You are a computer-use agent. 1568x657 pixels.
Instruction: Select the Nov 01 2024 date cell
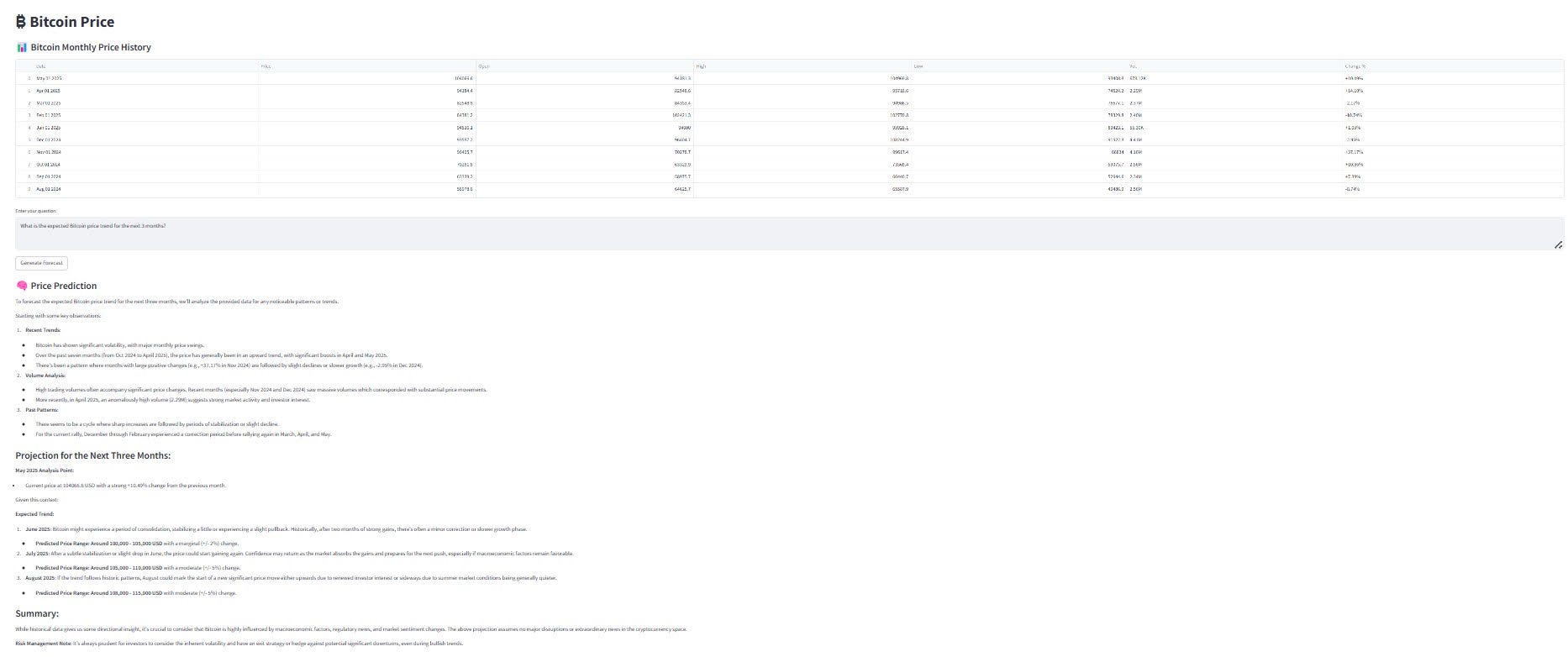(145, 152)
